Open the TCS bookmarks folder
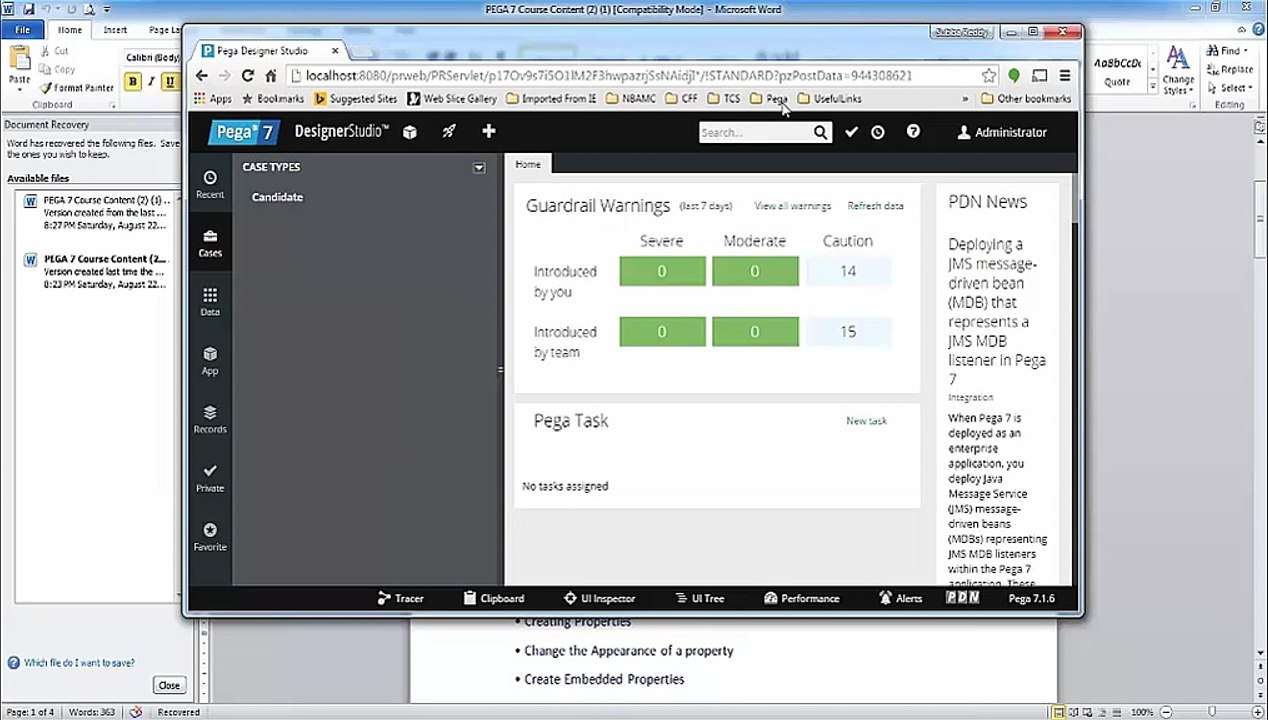 [723, 99]
